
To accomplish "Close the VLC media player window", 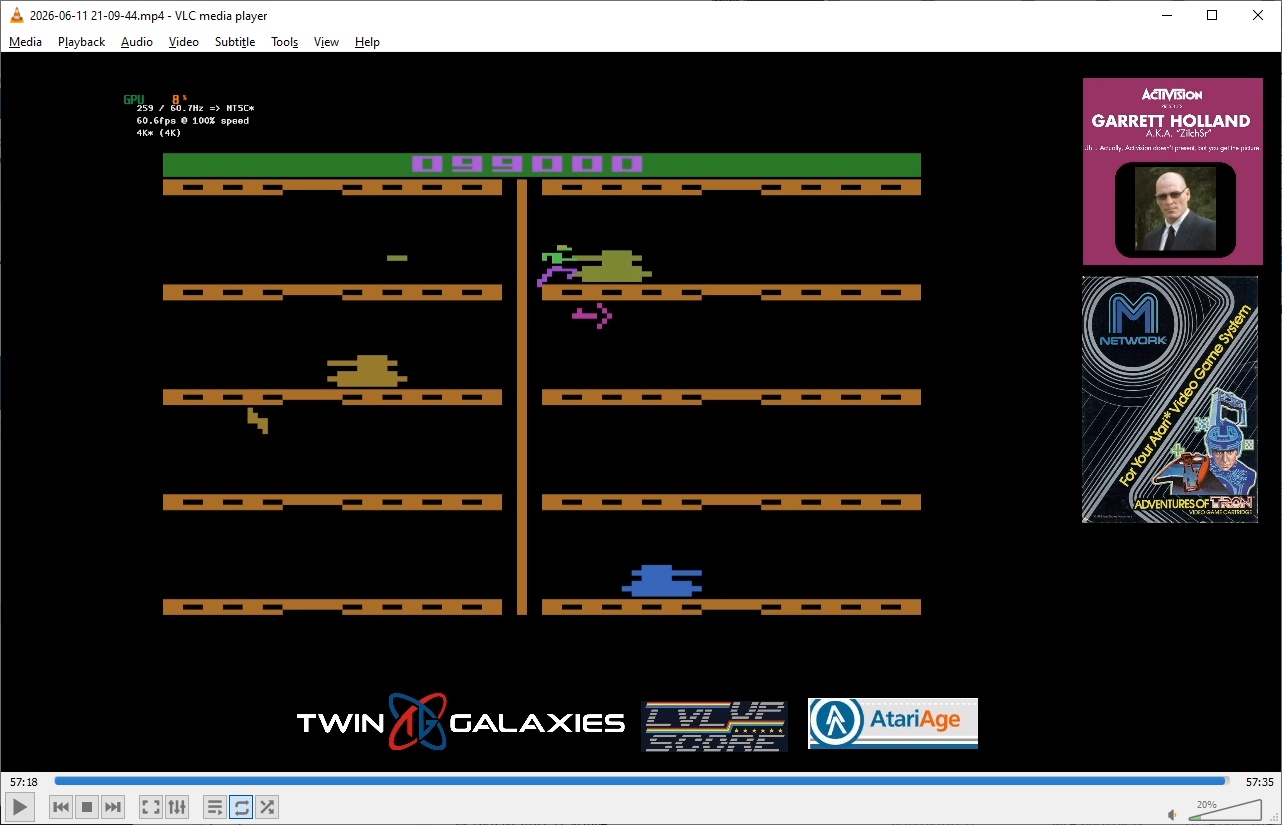I will [x=1258, y=15].
